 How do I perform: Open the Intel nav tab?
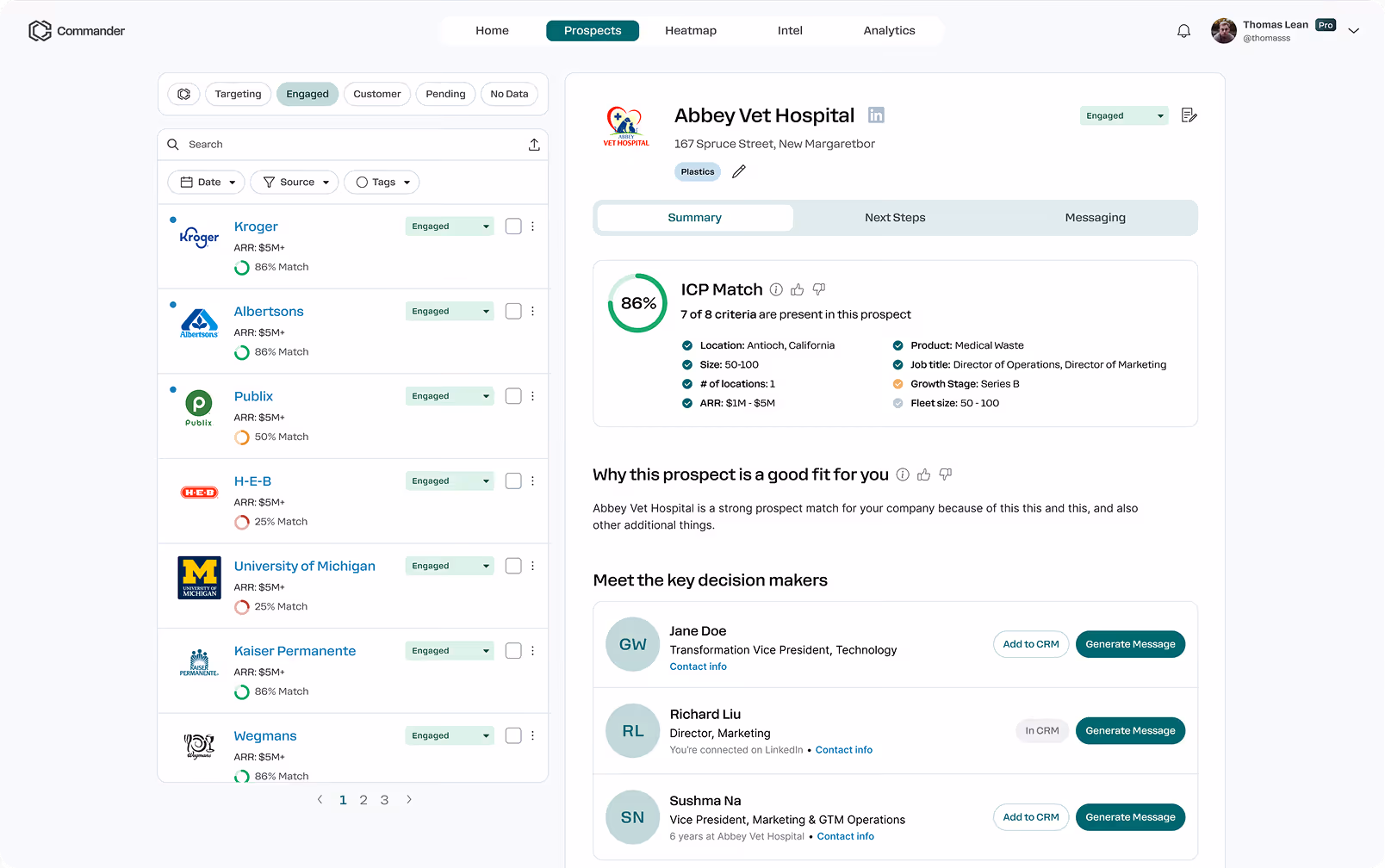(x=790, y=31)
